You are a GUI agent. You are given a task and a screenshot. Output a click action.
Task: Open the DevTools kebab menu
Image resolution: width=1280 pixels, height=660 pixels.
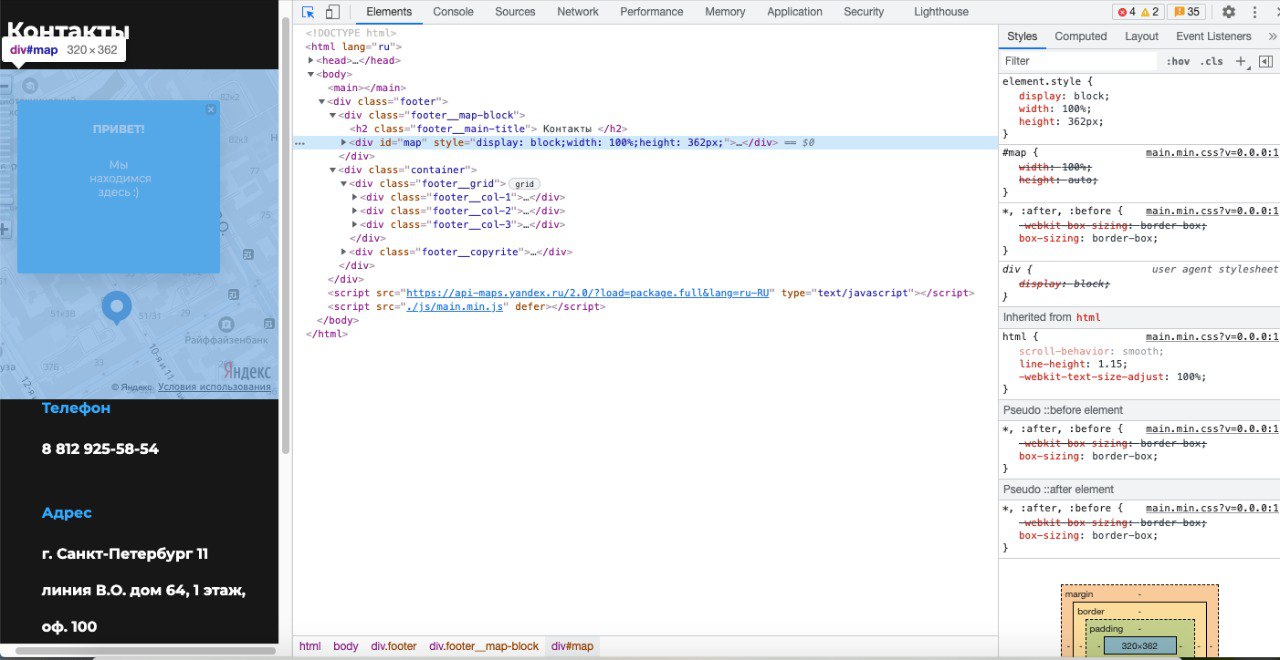[x=1256, y=12]
